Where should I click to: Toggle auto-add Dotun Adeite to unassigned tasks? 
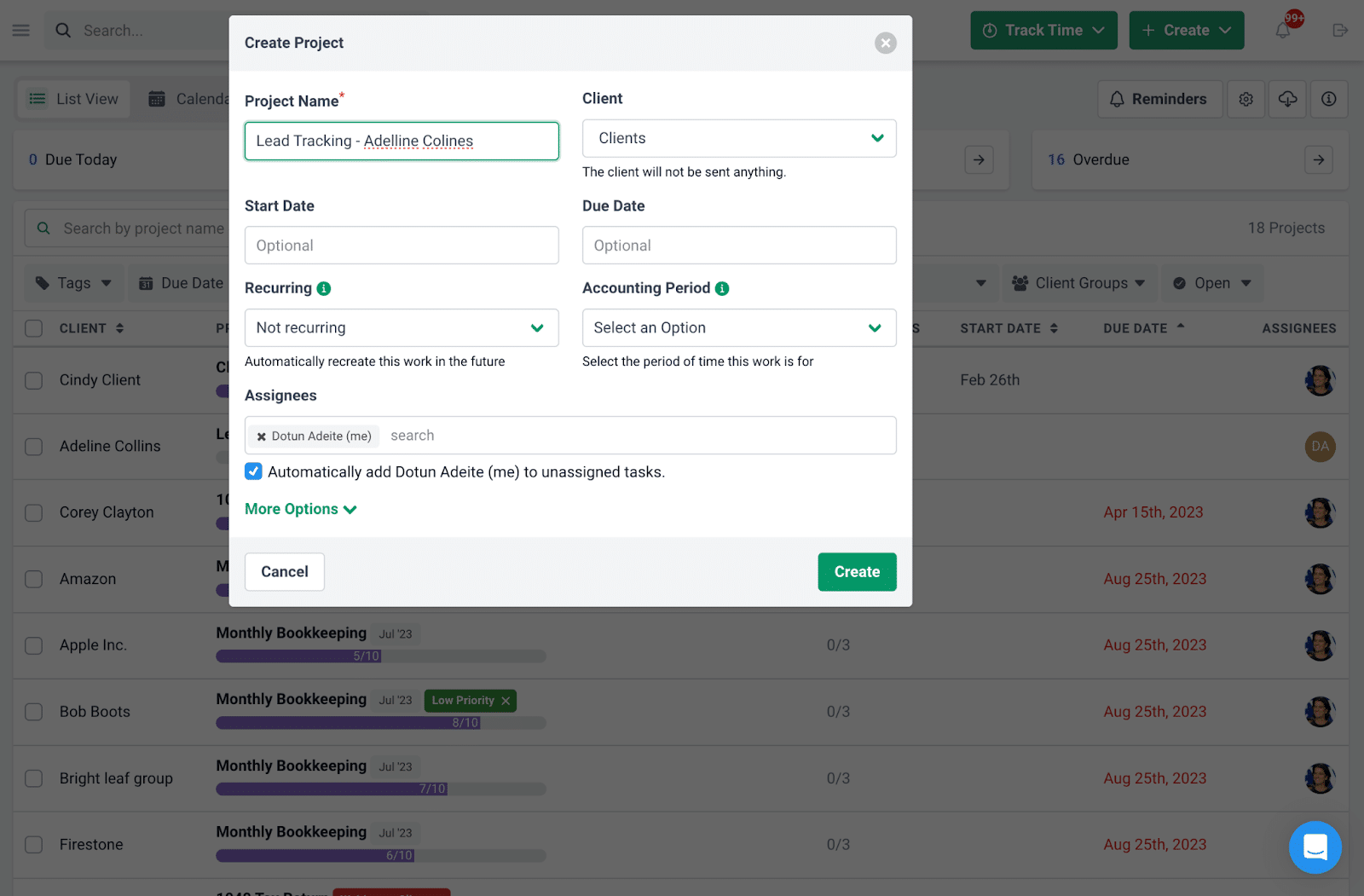(x=253, y=471)
